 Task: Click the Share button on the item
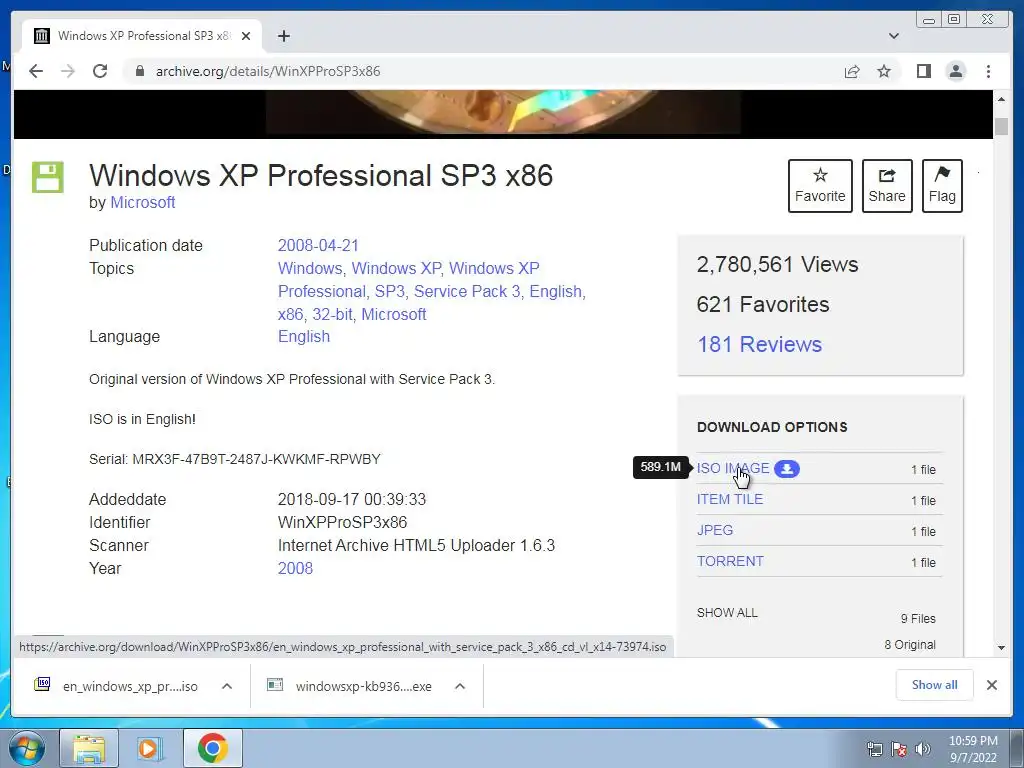(x=887, y=186)
